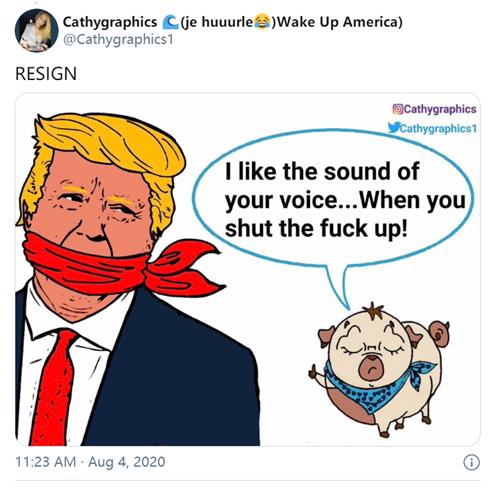The height and width of the screenshot is (490, 490).
Task: Click the Twitter bird logo watermark
Action: click(x=394, y=127)
